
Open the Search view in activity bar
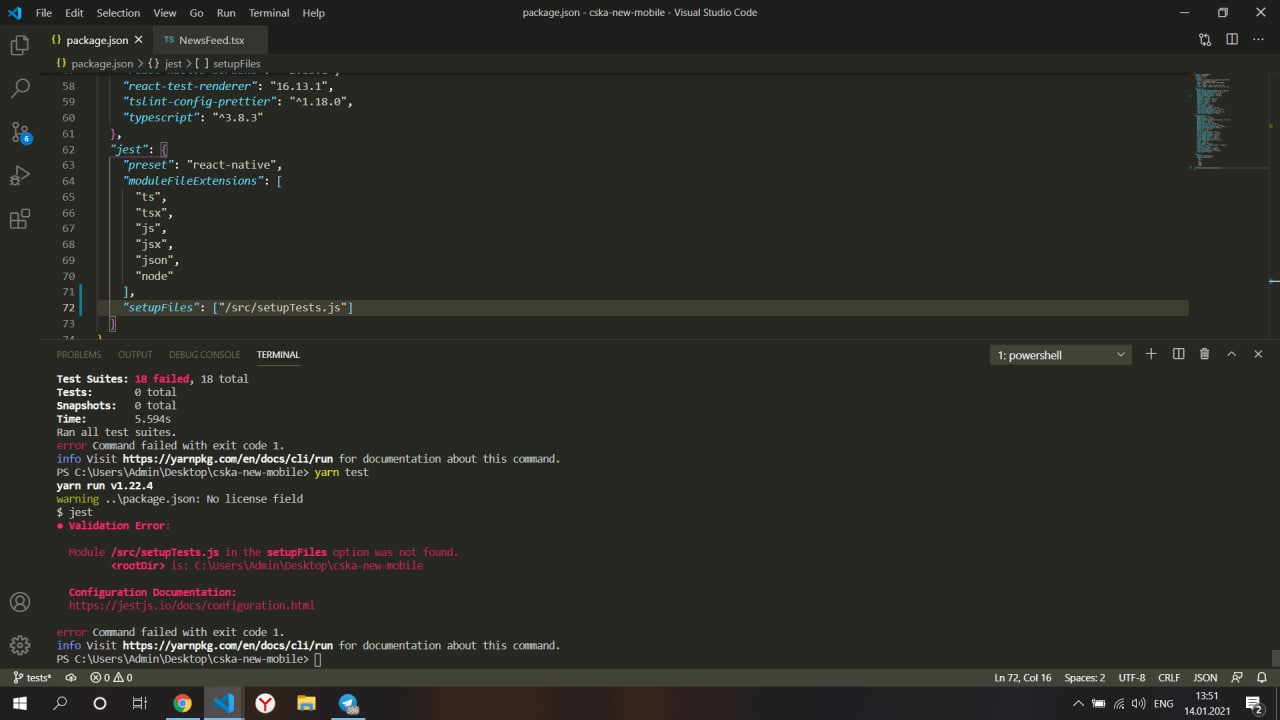pyautogui.click(x=19, y=89)
